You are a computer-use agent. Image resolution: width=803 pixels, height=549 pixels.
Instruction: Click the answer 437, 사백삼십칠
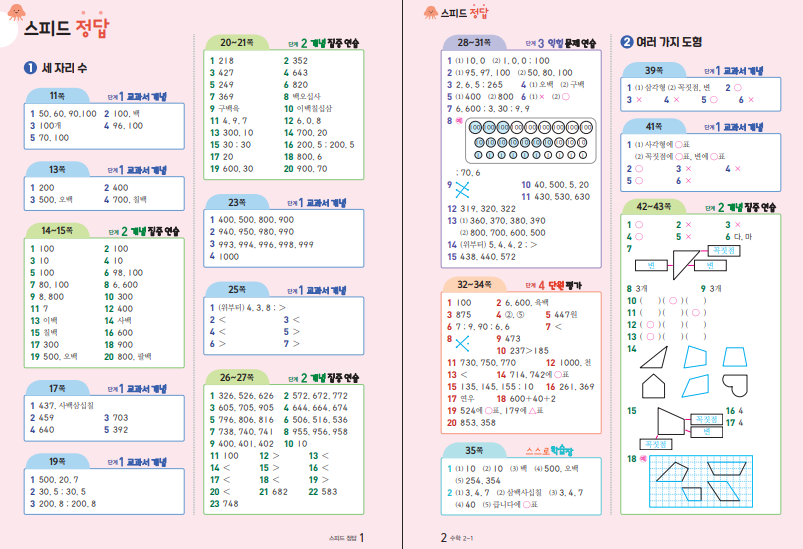[61, 406]
